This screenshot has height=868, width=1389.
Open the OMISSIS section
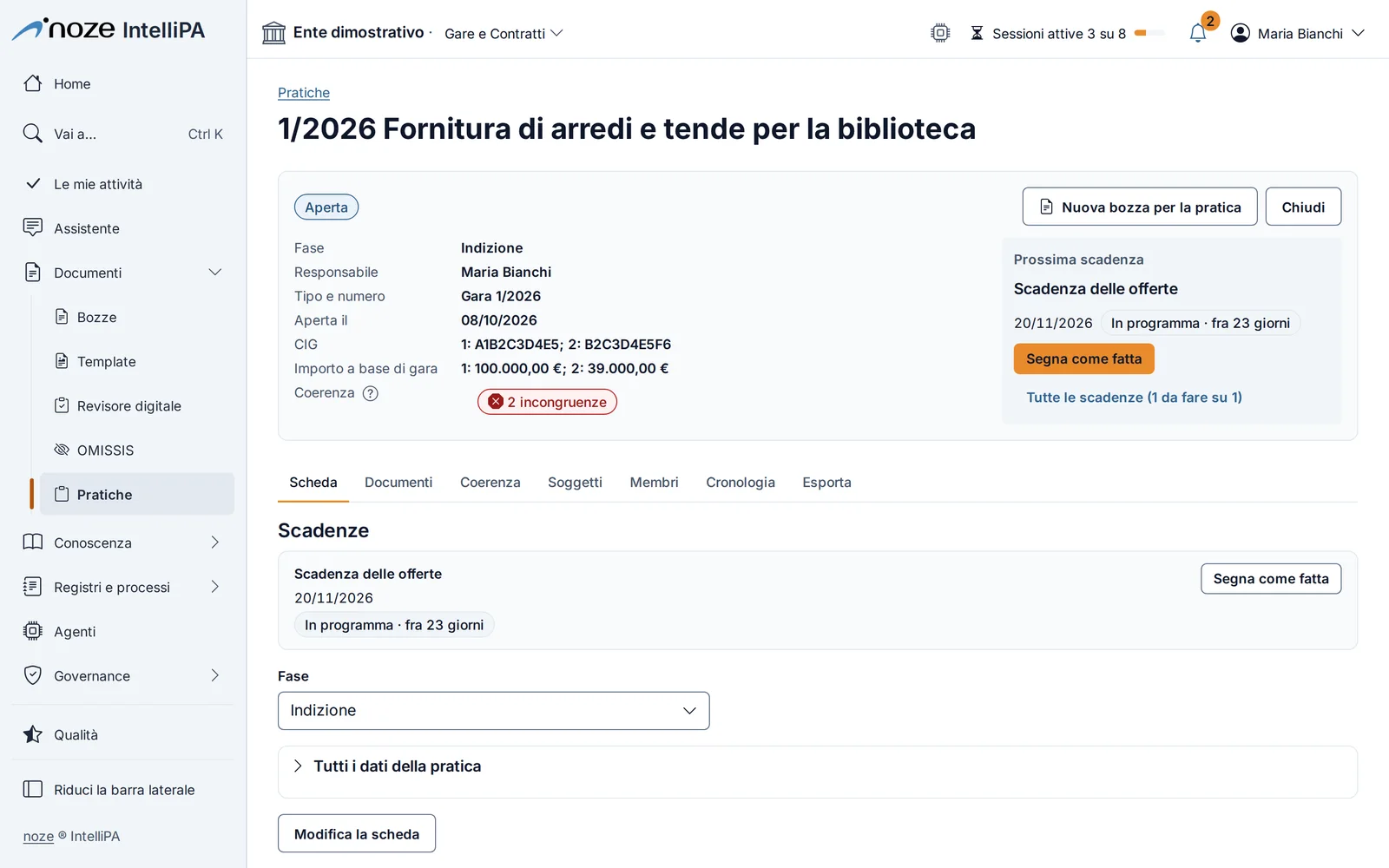coord(137,450)
